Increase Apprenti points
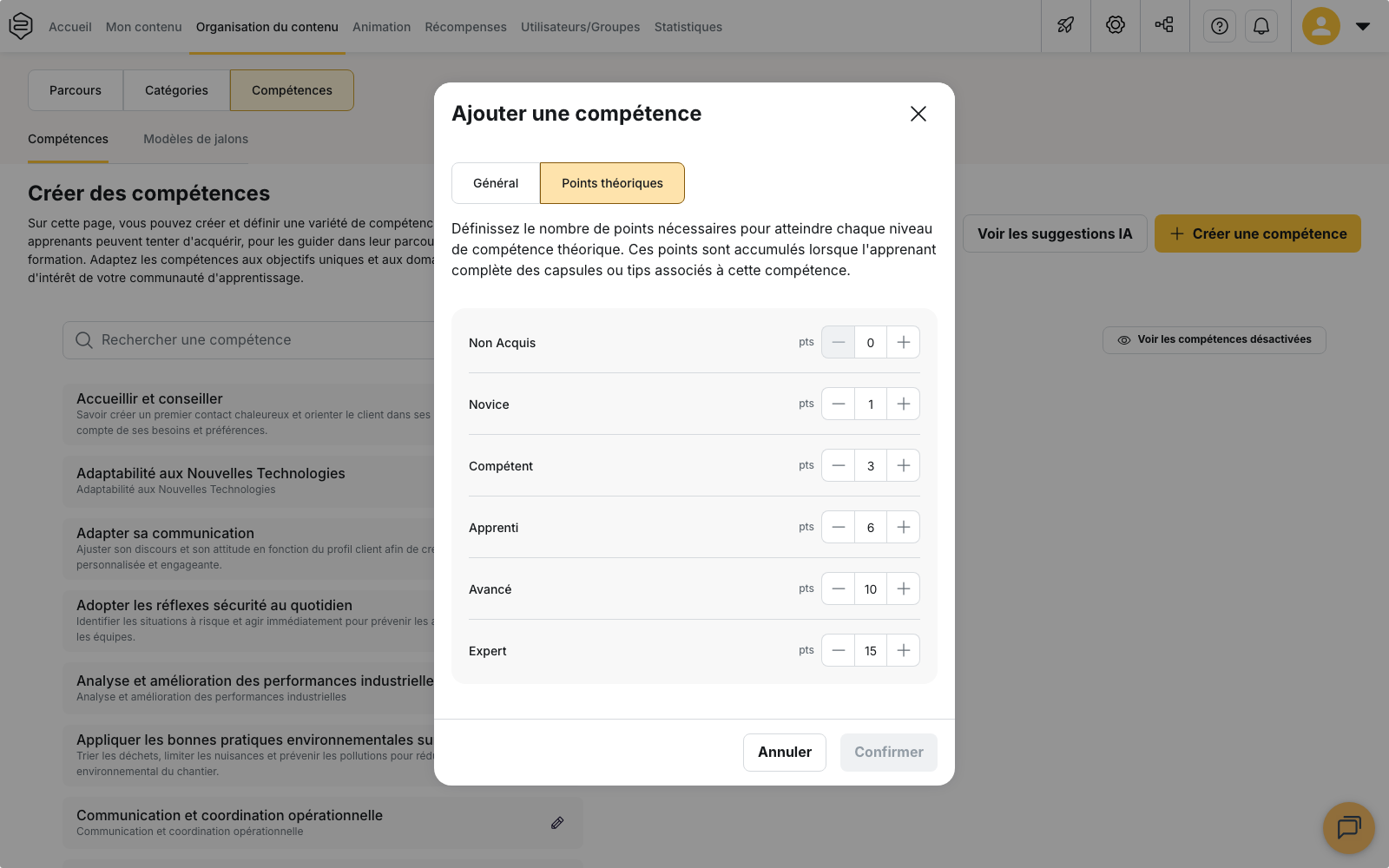The image size is (1389, 868). [x=904, y=527]
